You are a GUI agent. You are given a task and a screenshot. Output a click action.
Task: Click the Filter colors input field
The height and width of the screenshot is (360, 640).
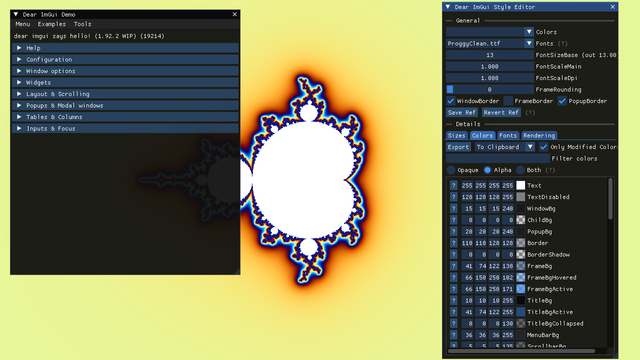point(498,158)
